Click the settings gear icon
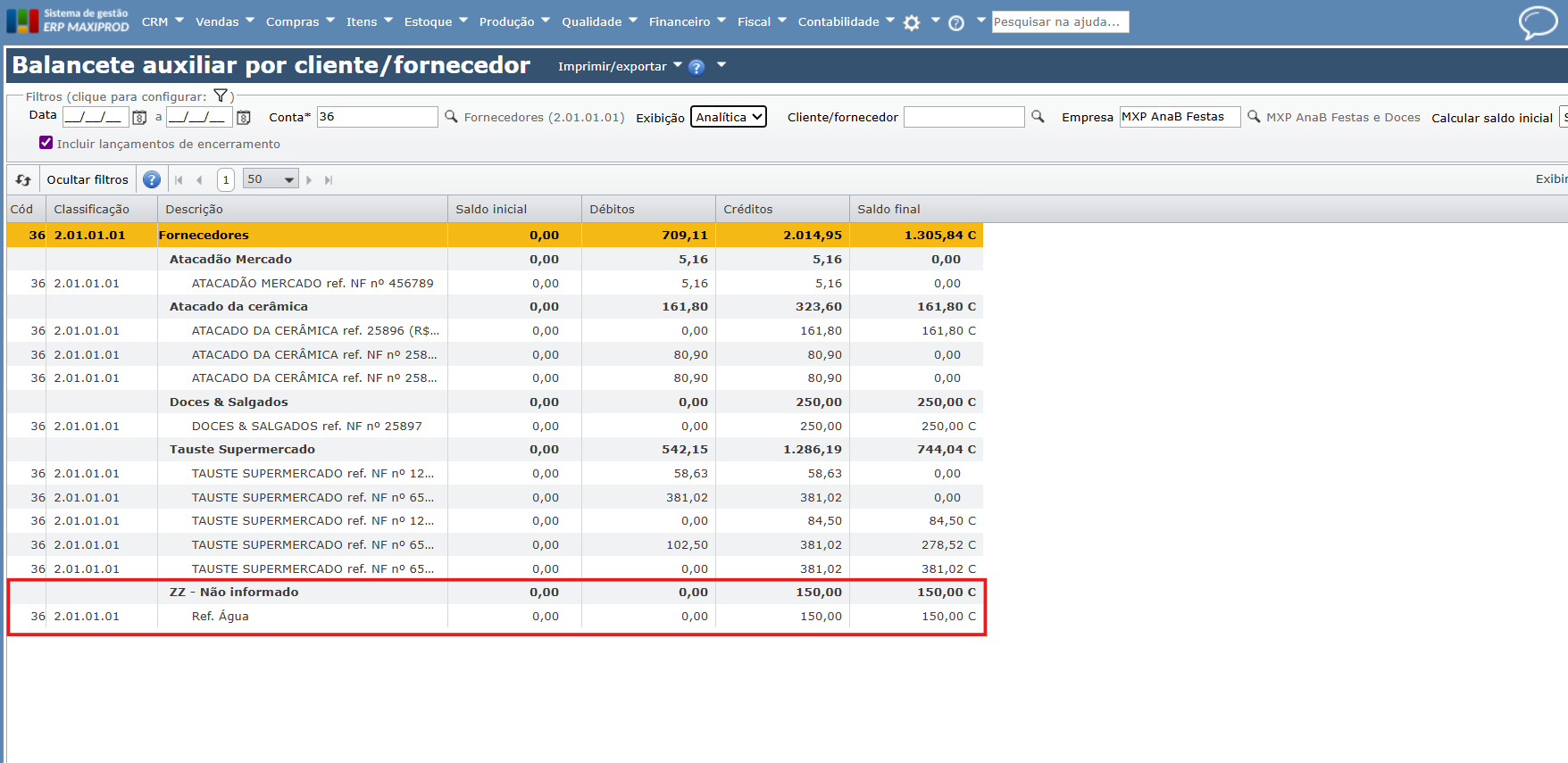The image size is (1568, 763). [912, 23]
